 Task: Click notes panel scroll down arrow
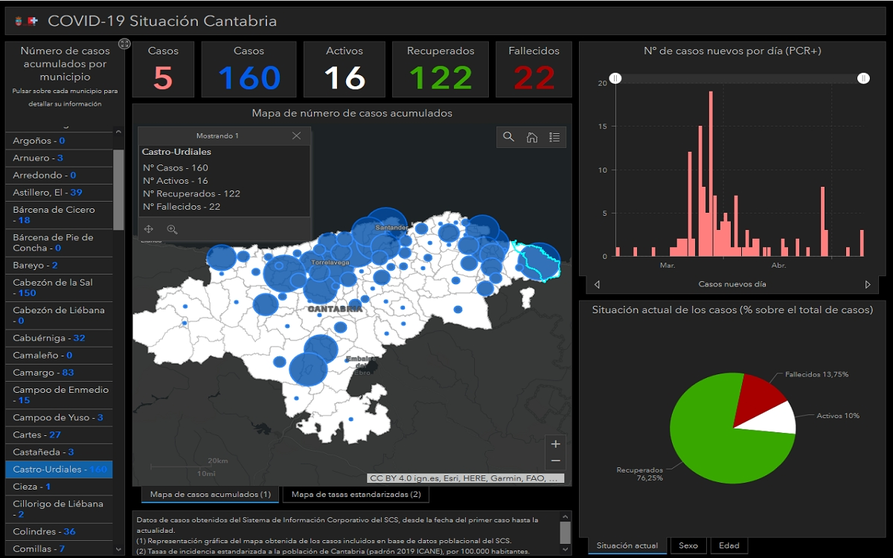(565, 550)
